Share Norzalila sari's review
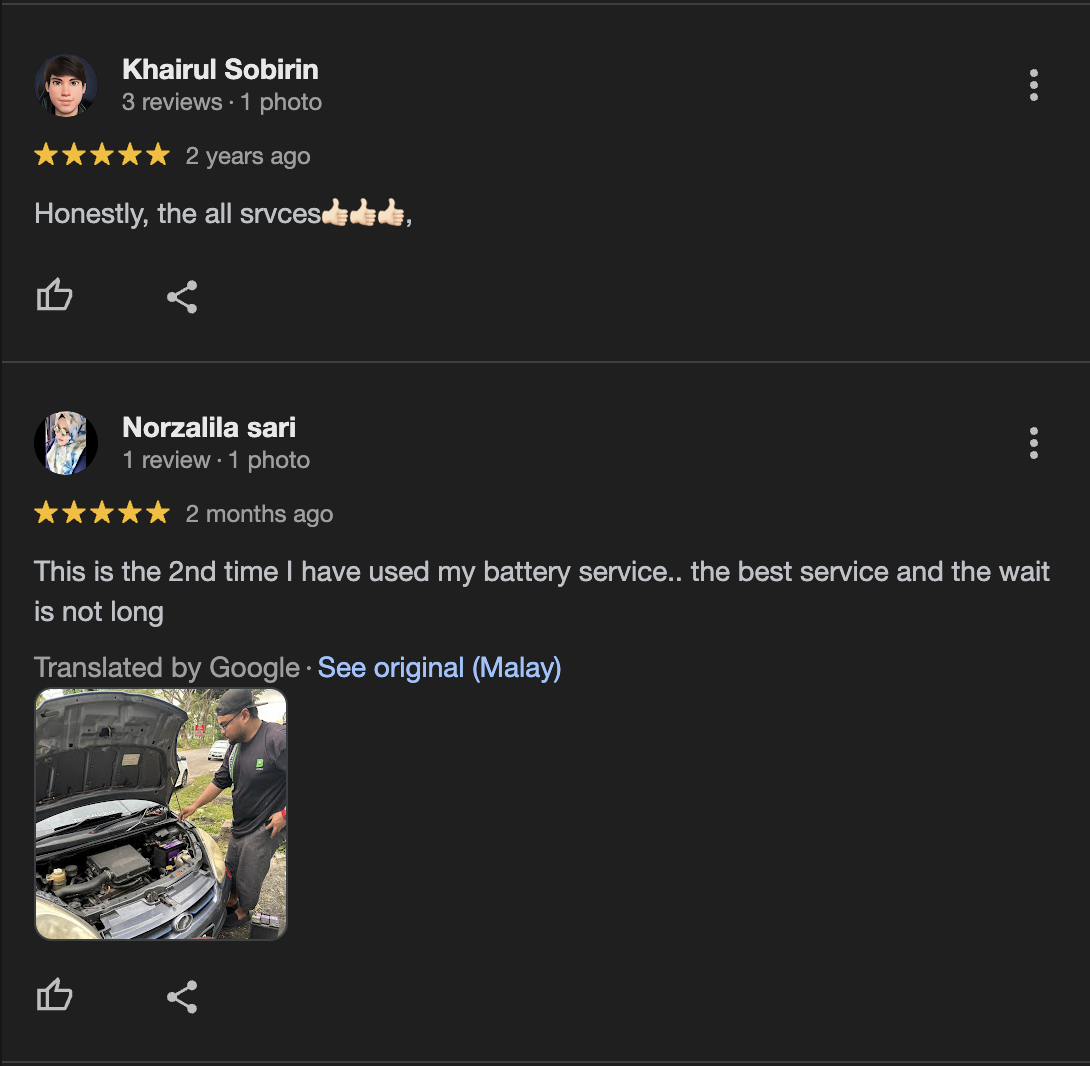 pos(182,996)
